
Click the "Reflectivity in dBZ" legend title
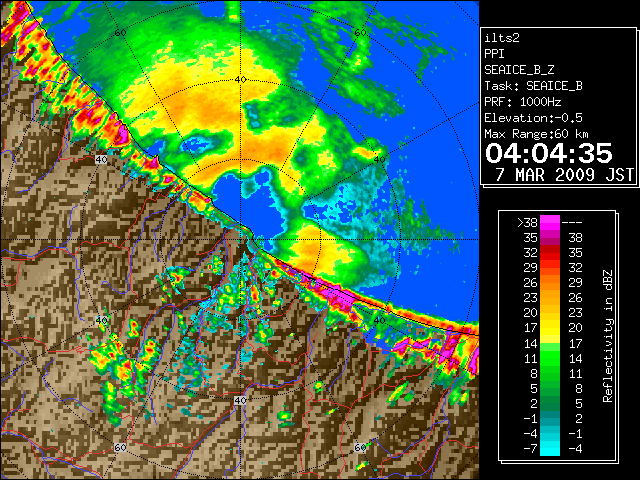tap(608, 336)
